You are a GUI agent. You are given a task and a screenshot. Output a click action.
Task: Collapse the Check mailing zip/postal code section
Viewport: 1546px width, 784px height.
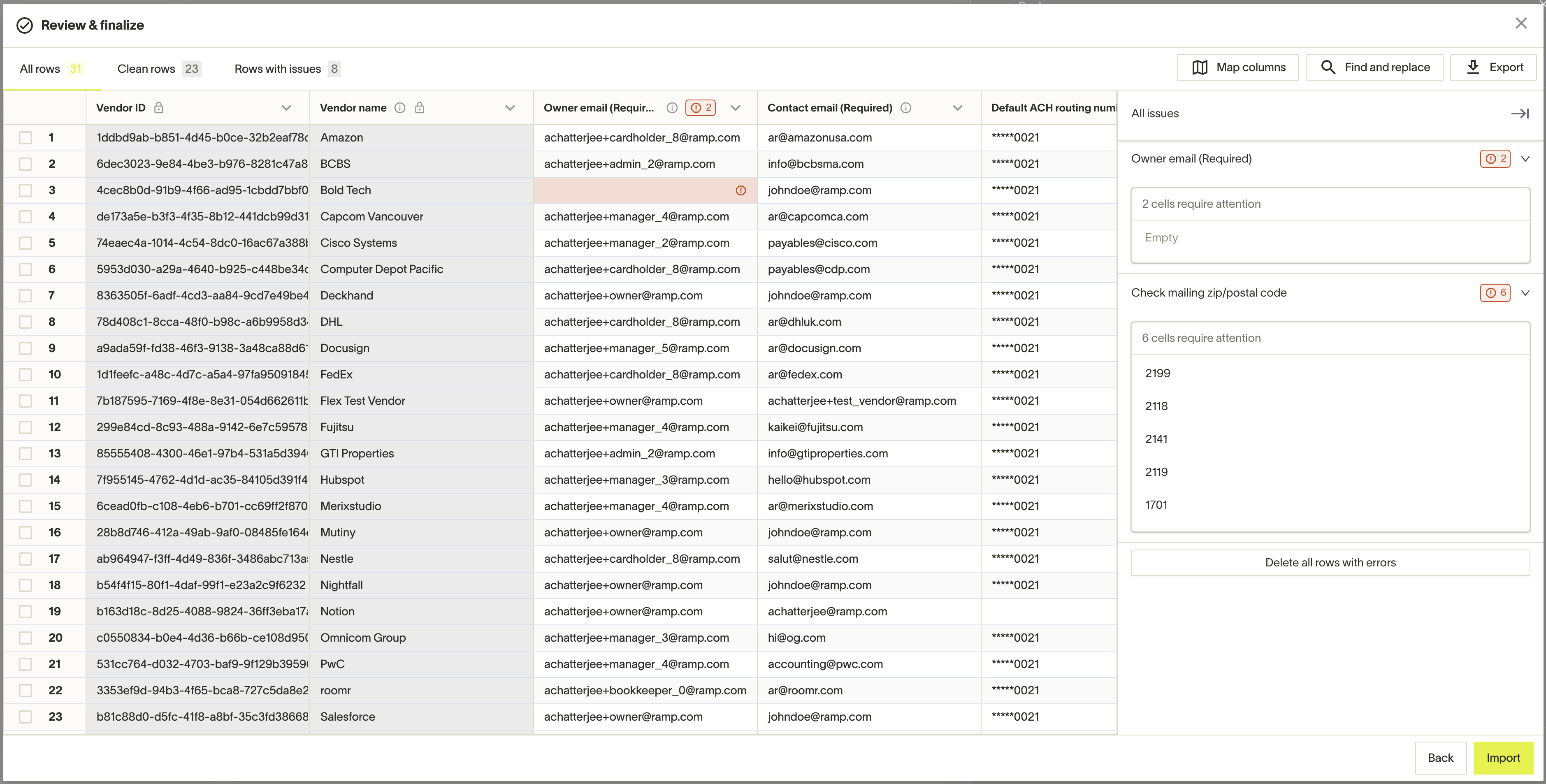[1525, 293]
